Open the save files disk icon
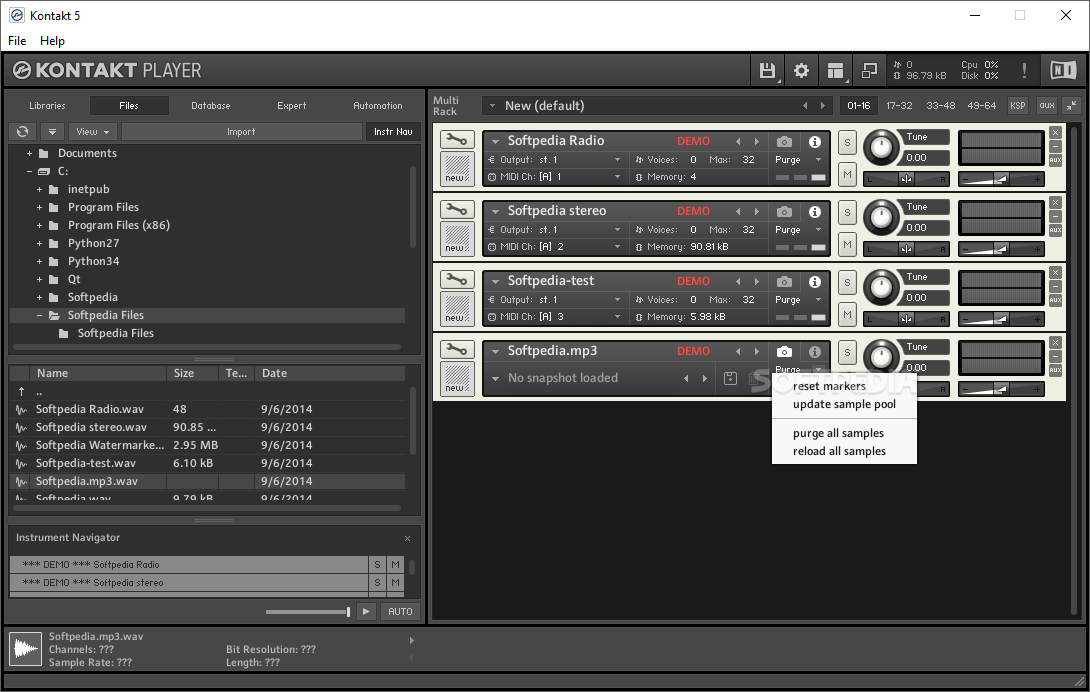Screen dimensions: 1090x692 point(767,70)
